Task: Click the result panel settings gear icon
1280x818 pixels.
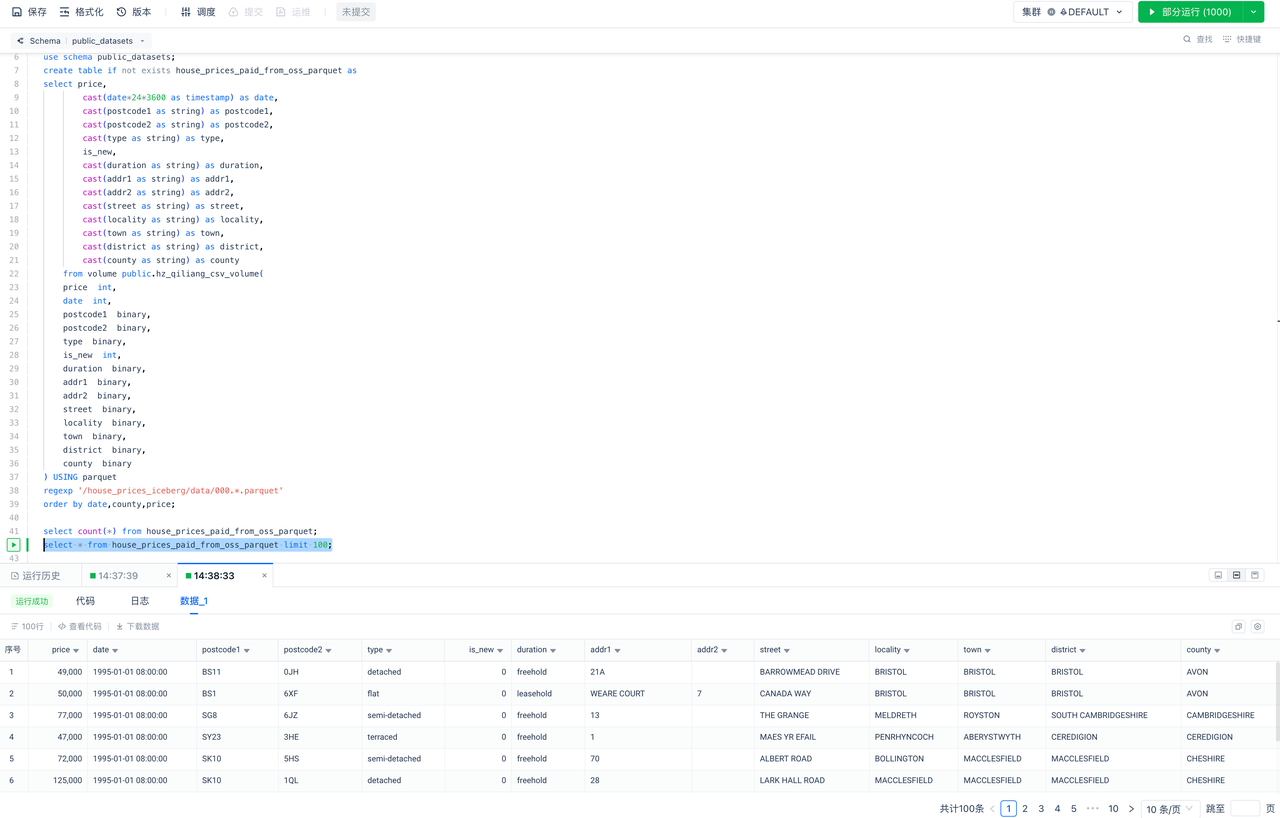Action: [x=1257, y=627]
